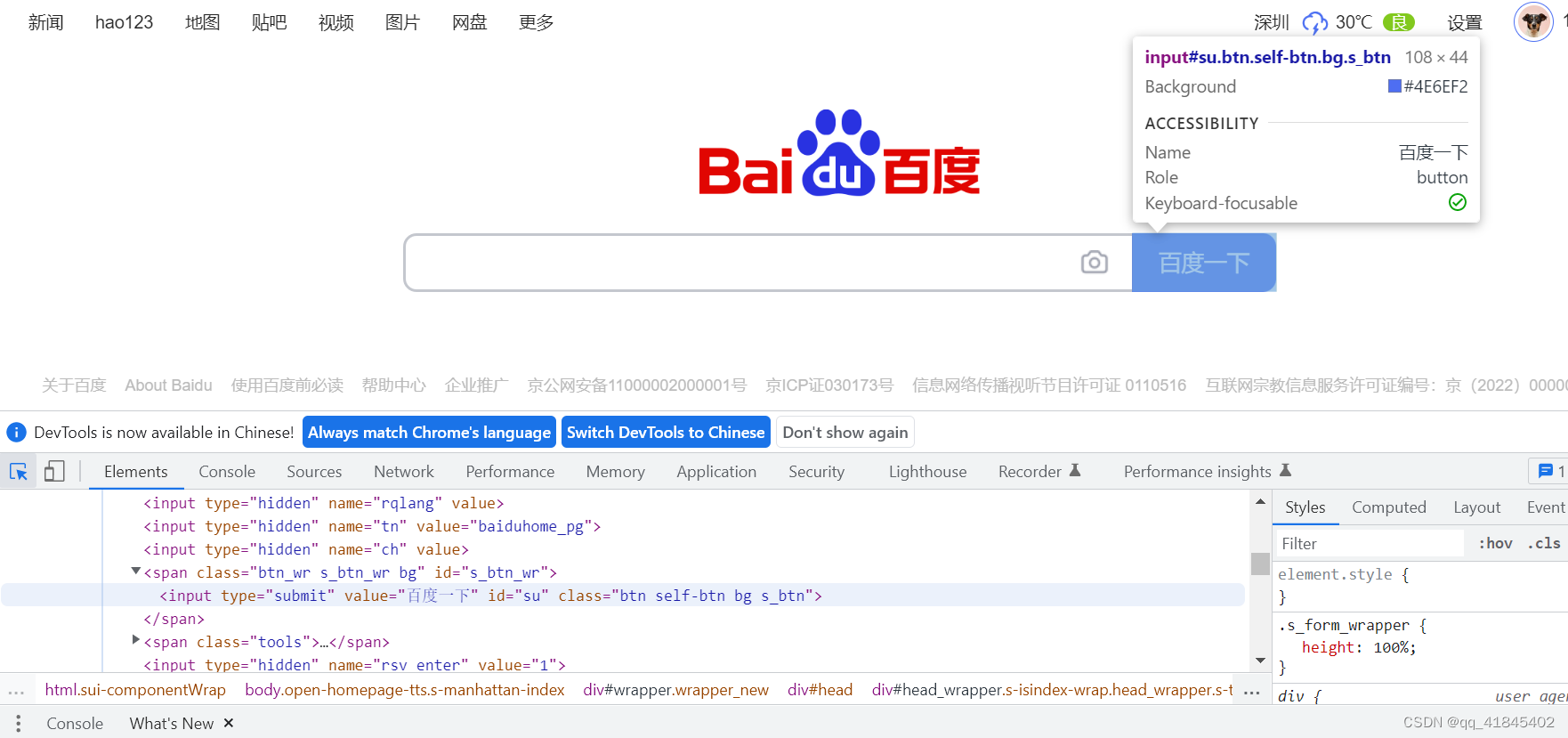Switch to the Application tab

[716, 472]
